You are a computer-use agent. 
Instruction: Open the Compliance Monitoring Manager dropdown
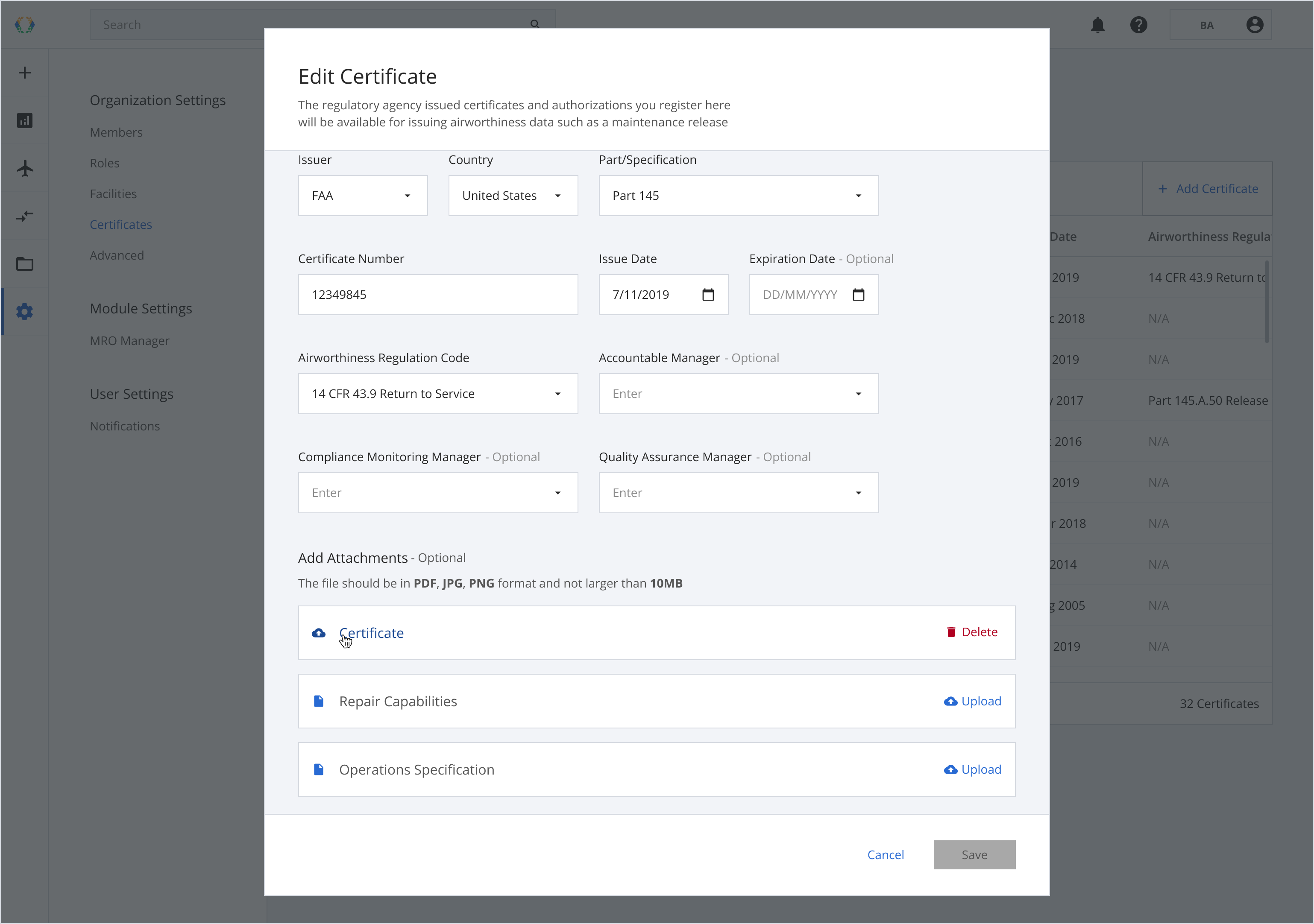(438, 493)
